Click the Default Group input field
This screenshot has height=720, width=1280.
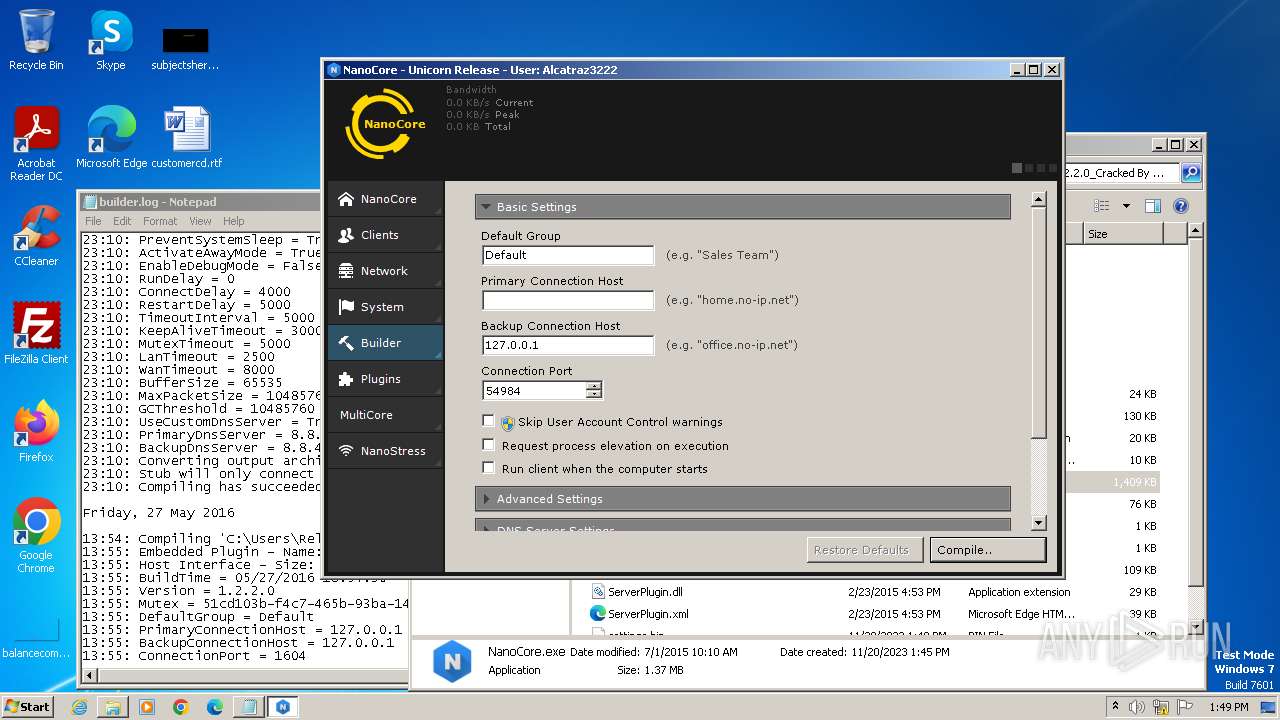(567, 255)
